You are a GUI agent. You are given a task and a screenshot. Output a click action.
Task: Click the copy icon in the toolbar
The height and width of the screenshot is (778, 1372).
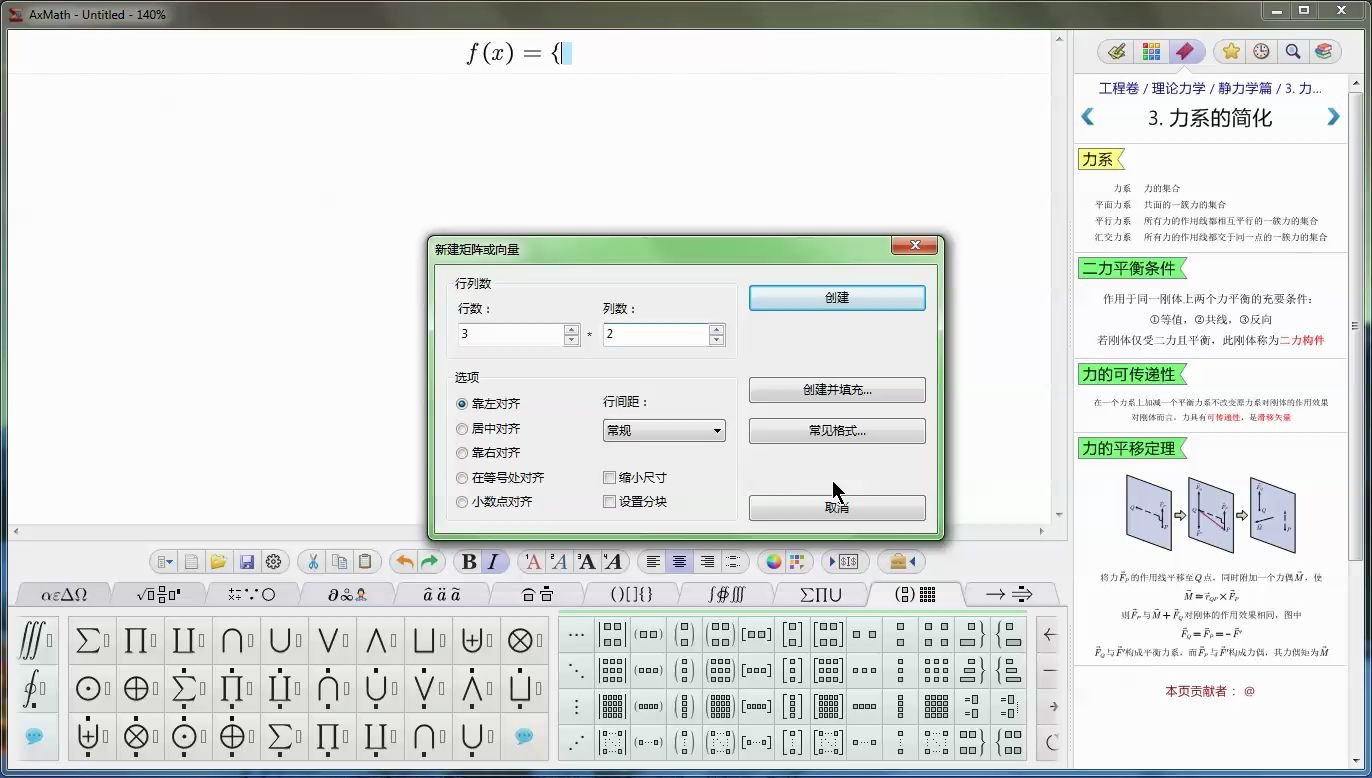pos(339,562)
